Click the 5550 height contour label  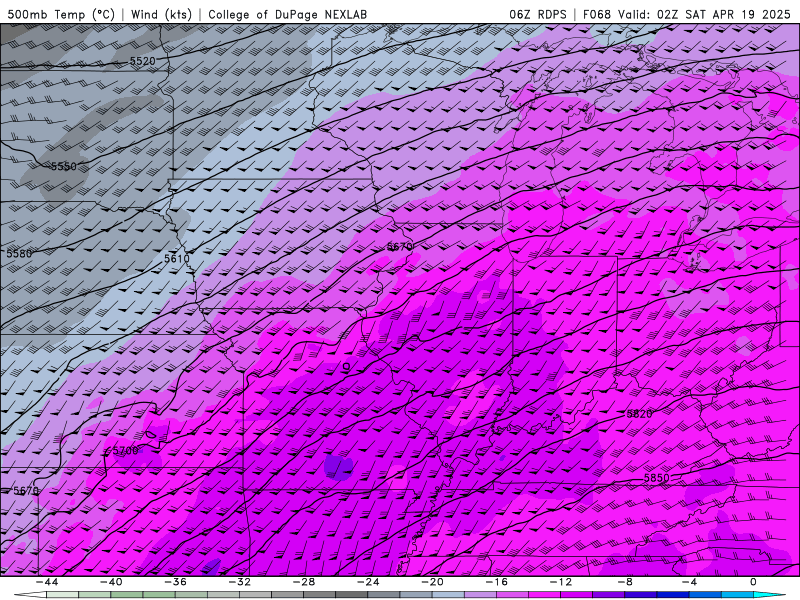pyautogui.click(x=64, y=166)
